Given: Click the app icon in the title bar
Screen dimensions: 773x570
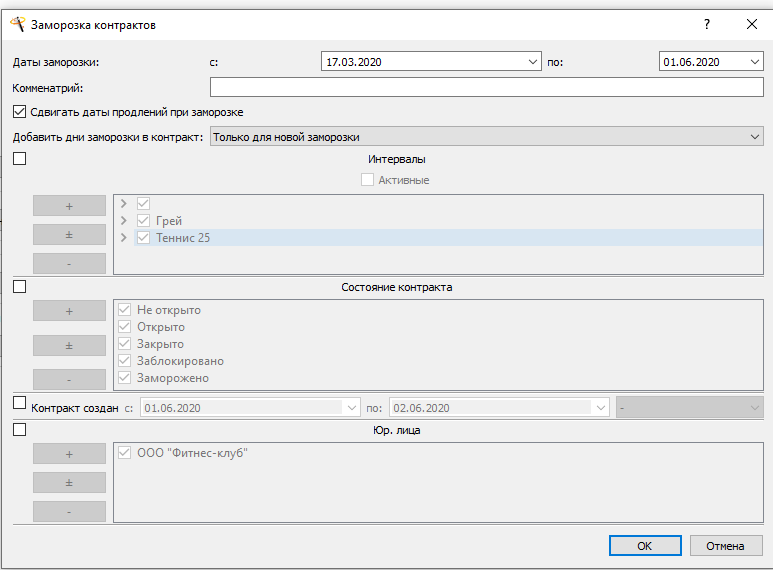Looking at the screenshot, I should coord(17,24).
